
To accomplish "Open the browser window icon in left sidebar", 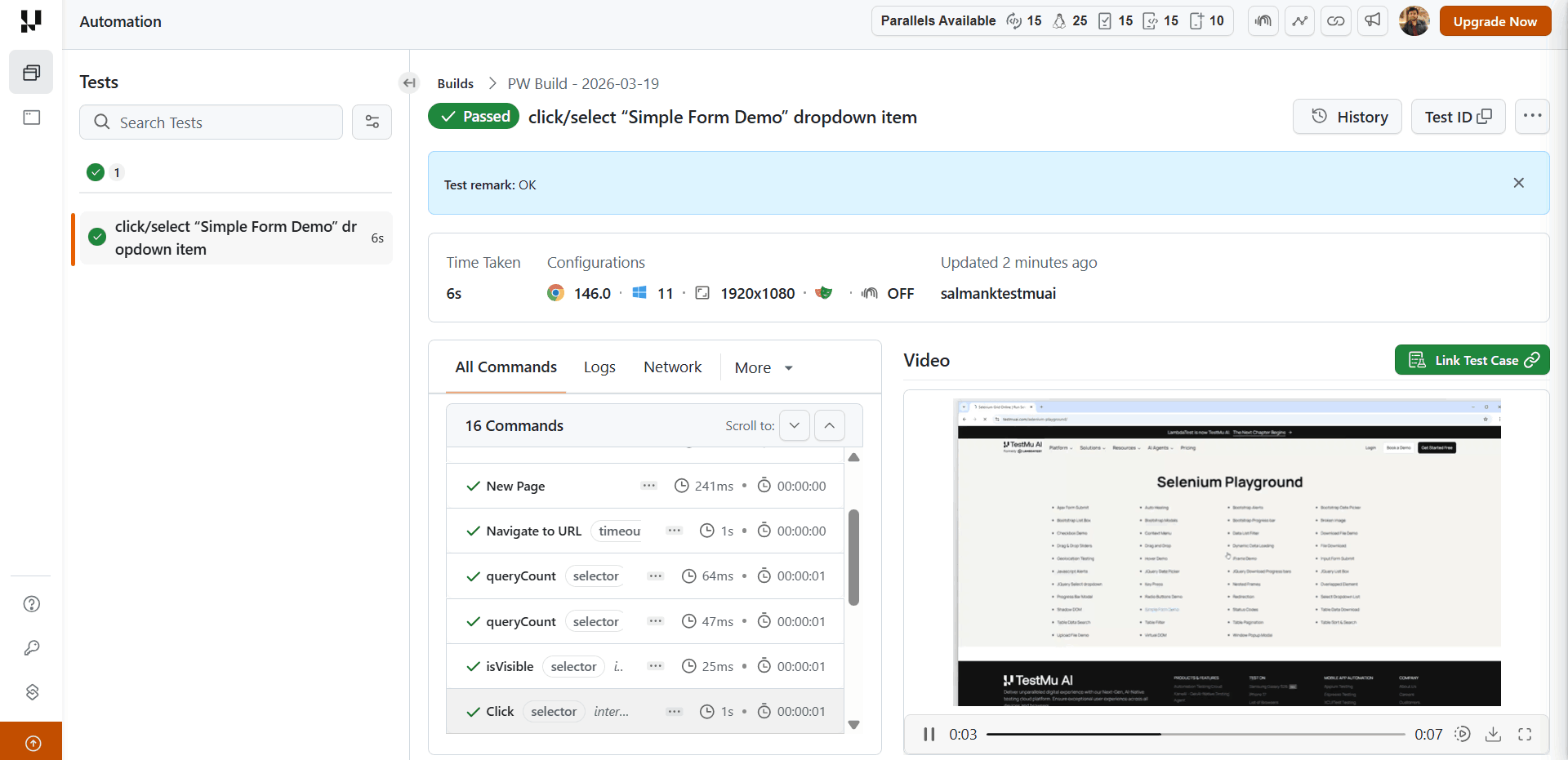I will click(31, 118).
